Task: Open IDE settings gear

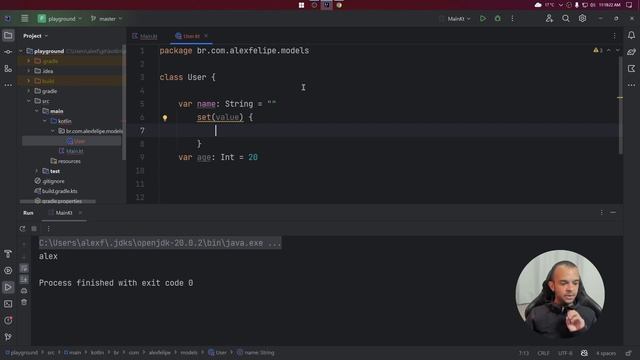Action: (582, 19)
